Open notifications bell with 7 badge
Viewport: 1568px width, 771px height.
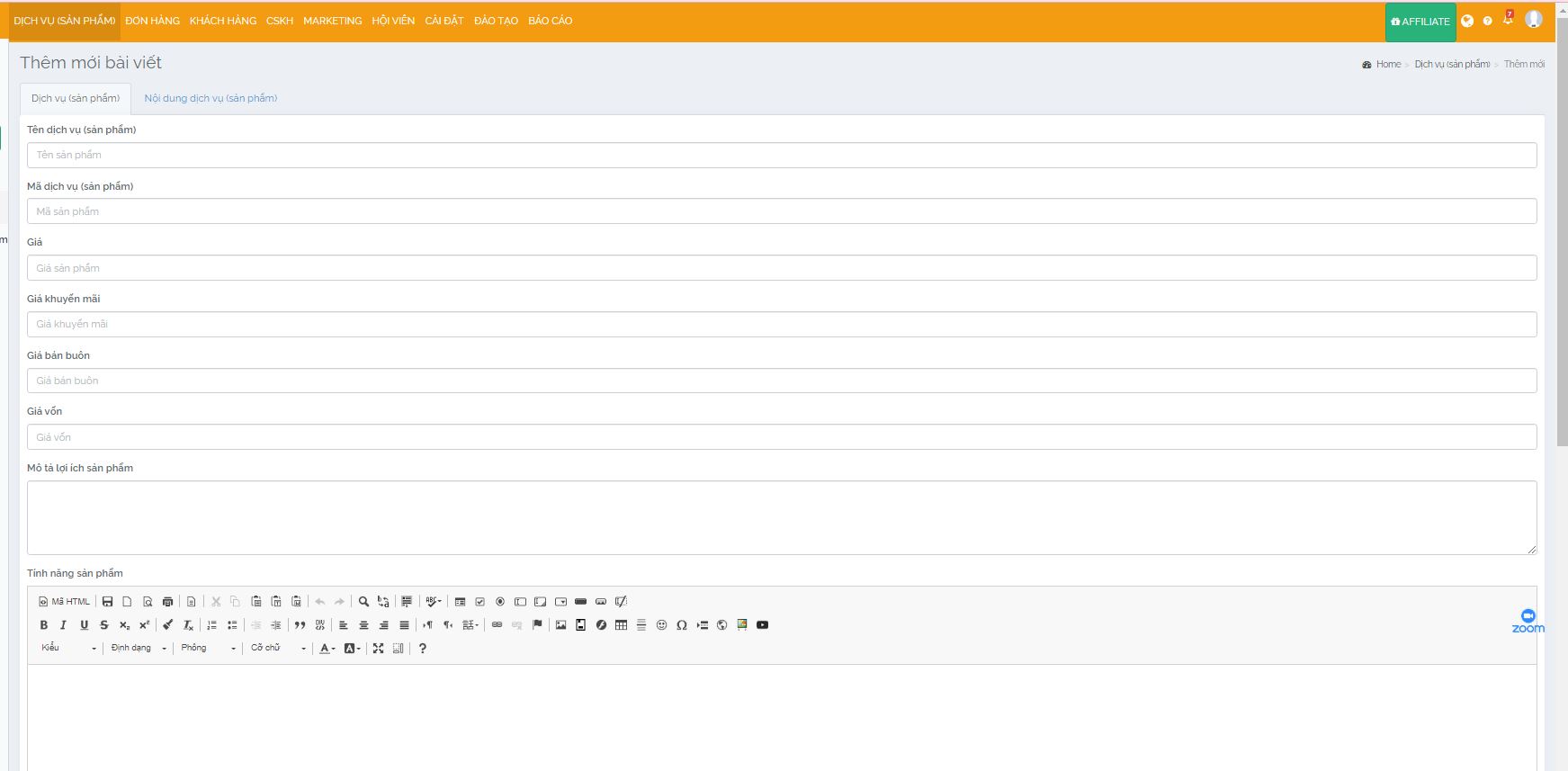pyautogui.click(x=1508, y=19)
